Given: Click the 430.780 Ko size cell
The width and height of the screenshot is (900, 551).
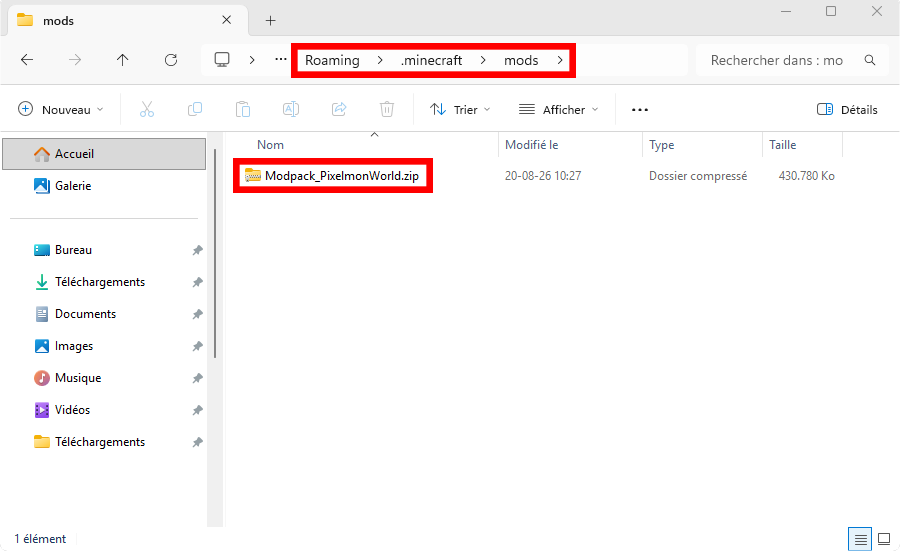Looking at the screenshot, I should tap(806, 176).
